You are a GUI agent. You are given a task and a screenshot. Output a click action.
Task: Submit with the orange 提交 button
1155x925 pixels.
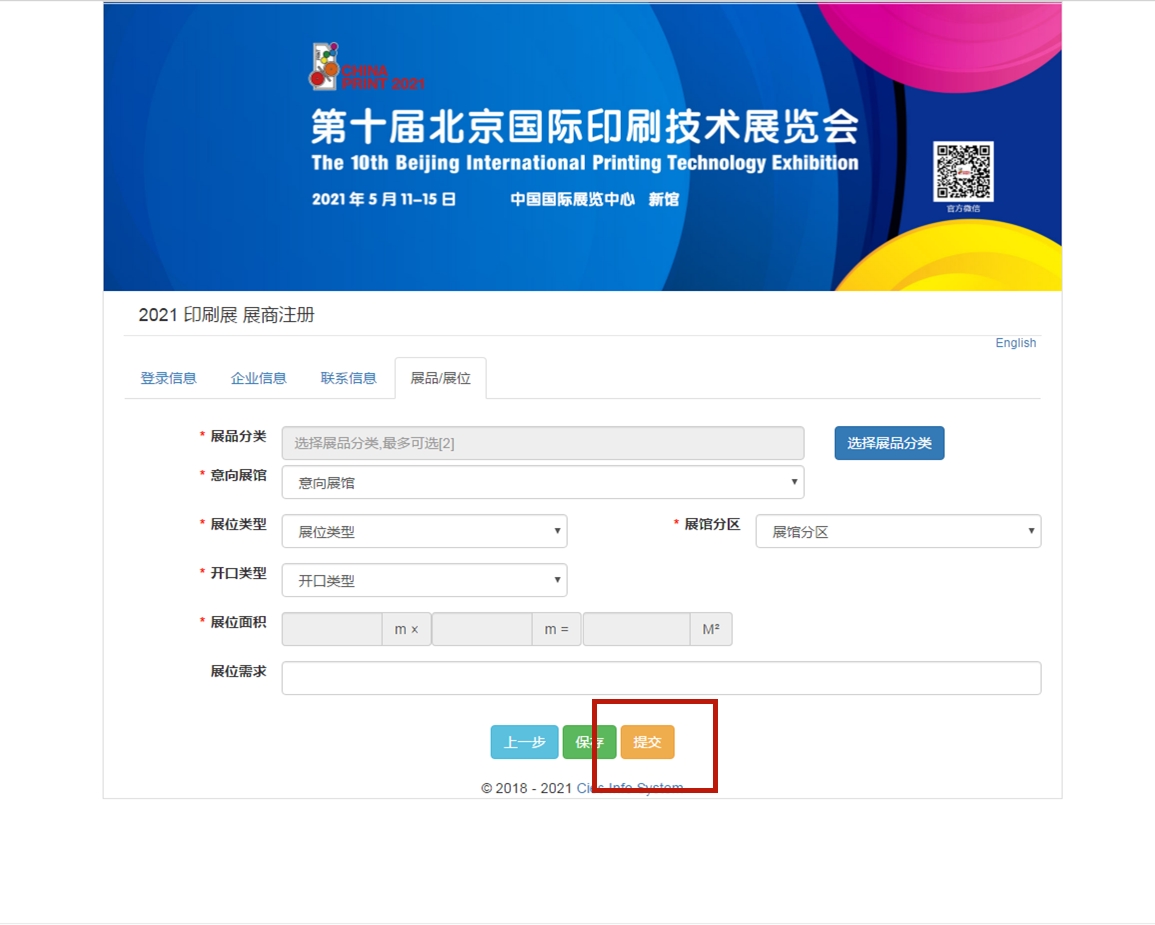click(647, 742)
